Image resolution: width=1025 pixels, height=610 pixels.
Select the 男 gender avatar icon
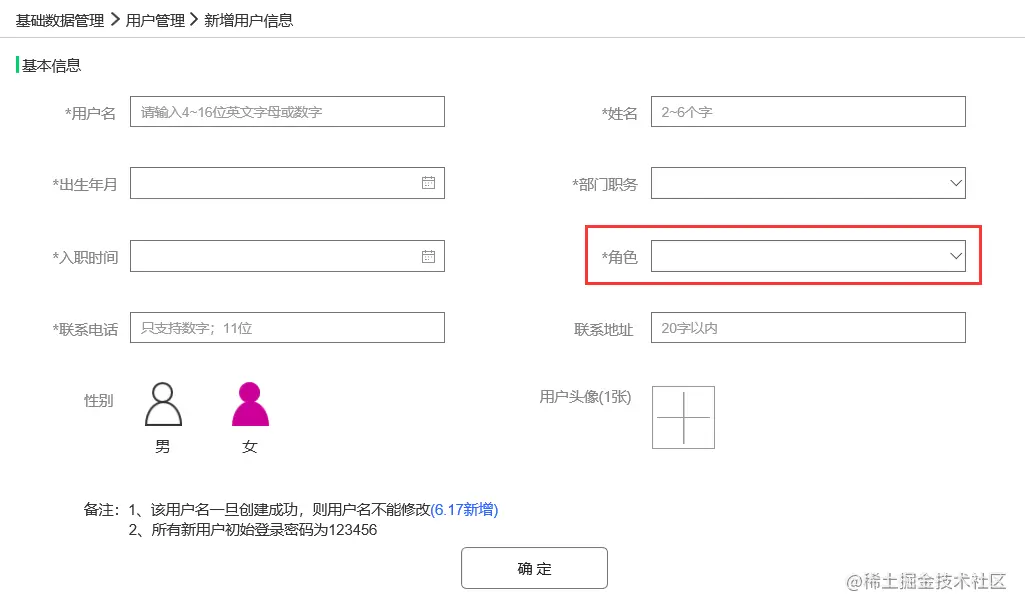(x=163, y=404)
